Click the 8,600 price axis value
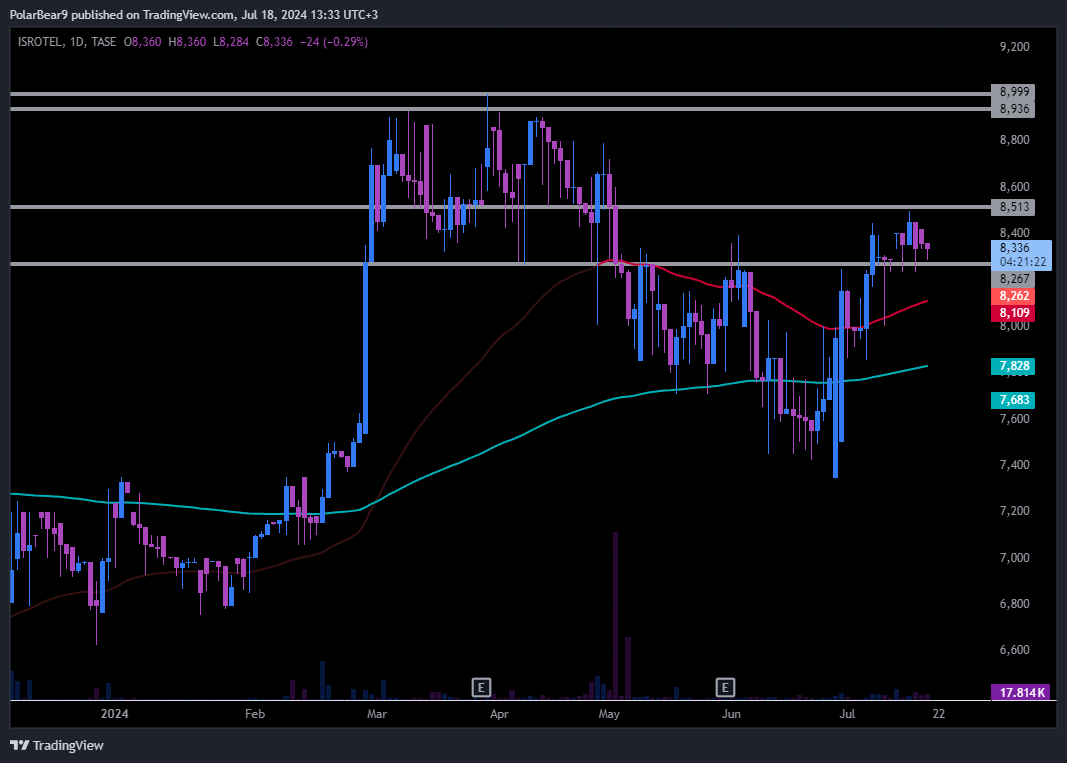Image resolution: width=1067 pixels, height=763 pixels. click(x=1014, y=186)
